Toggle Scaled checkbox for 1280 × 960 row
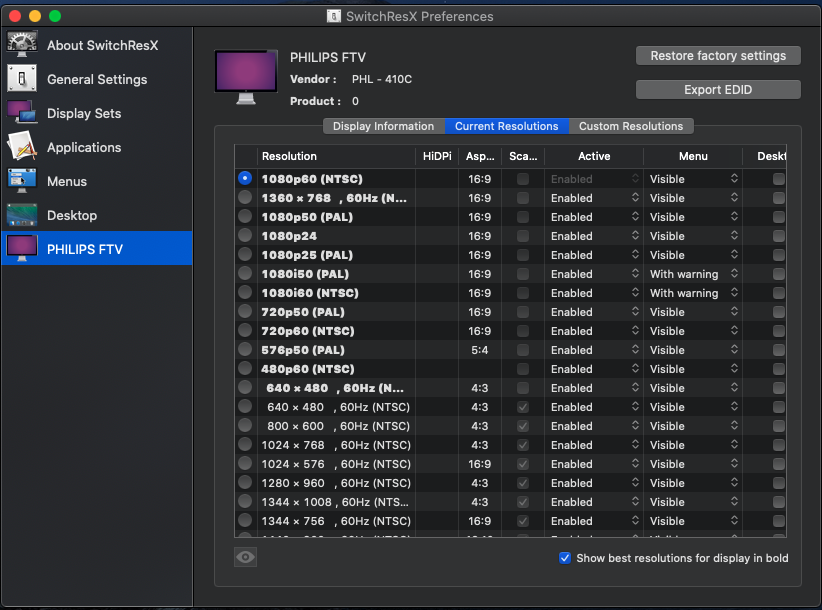The width and height of the screenshot is (822, 610). click(x=523, y=483)
